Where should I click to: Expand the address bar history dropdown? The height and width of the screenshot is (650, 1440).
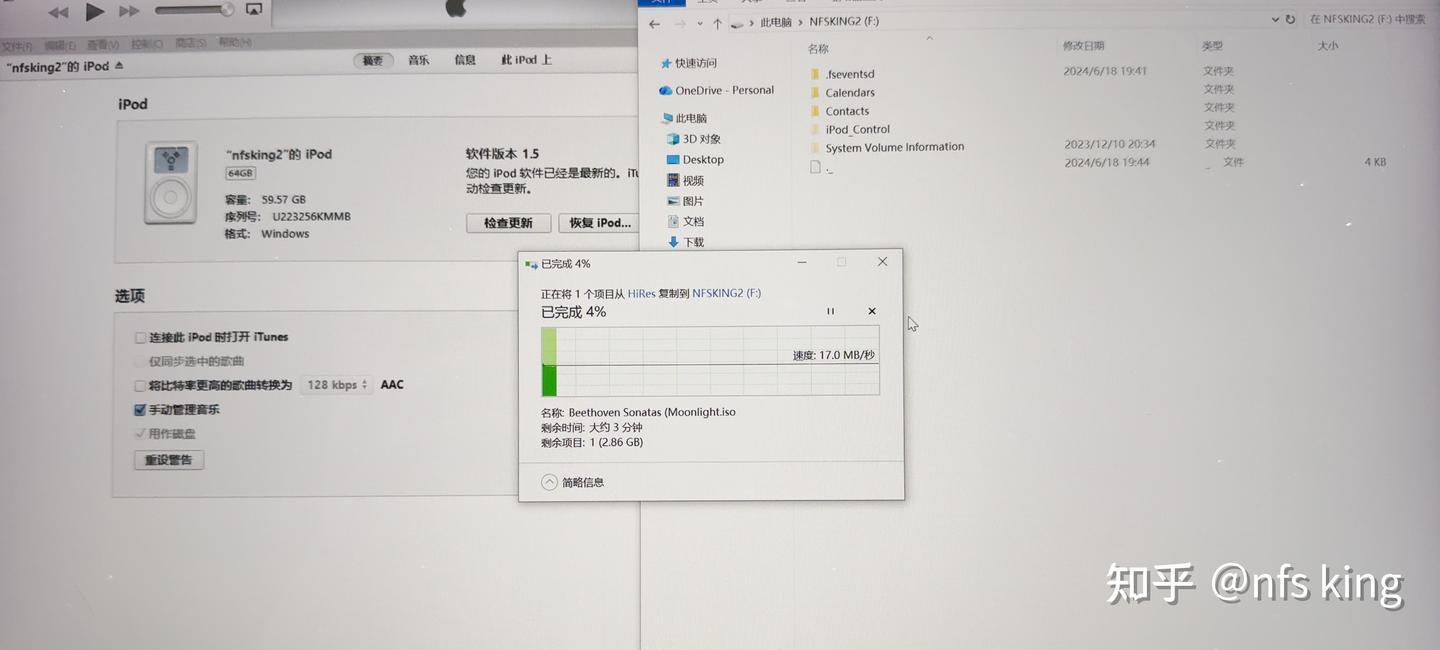tap(1275, 19)
